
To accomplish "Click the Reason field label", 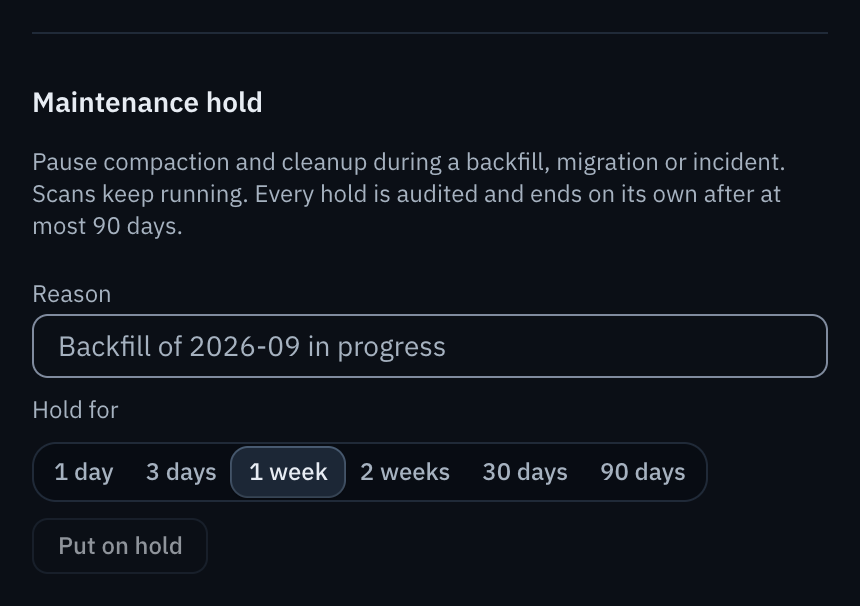I will [x=72, y=294].
